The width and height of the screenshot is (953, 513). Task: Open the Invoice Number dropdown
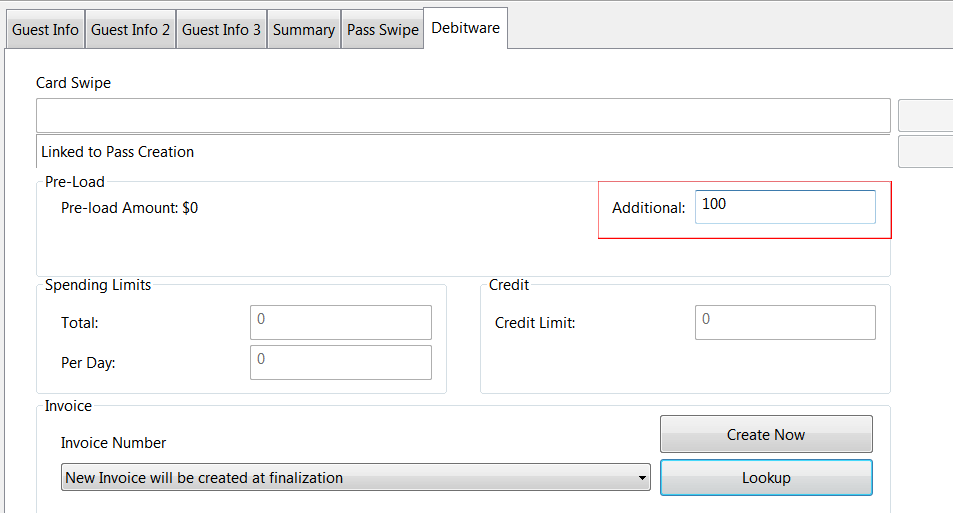click(x=356, y=477)
